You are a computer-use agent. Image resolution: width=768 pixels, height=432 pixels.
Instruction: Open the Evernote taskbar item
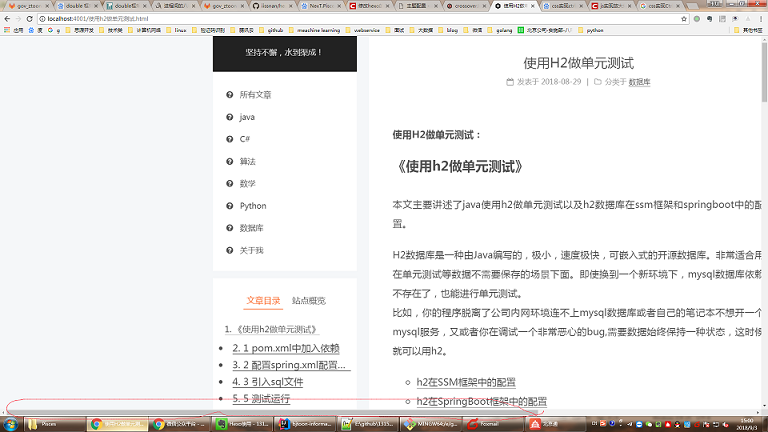(x=241, y=424)
